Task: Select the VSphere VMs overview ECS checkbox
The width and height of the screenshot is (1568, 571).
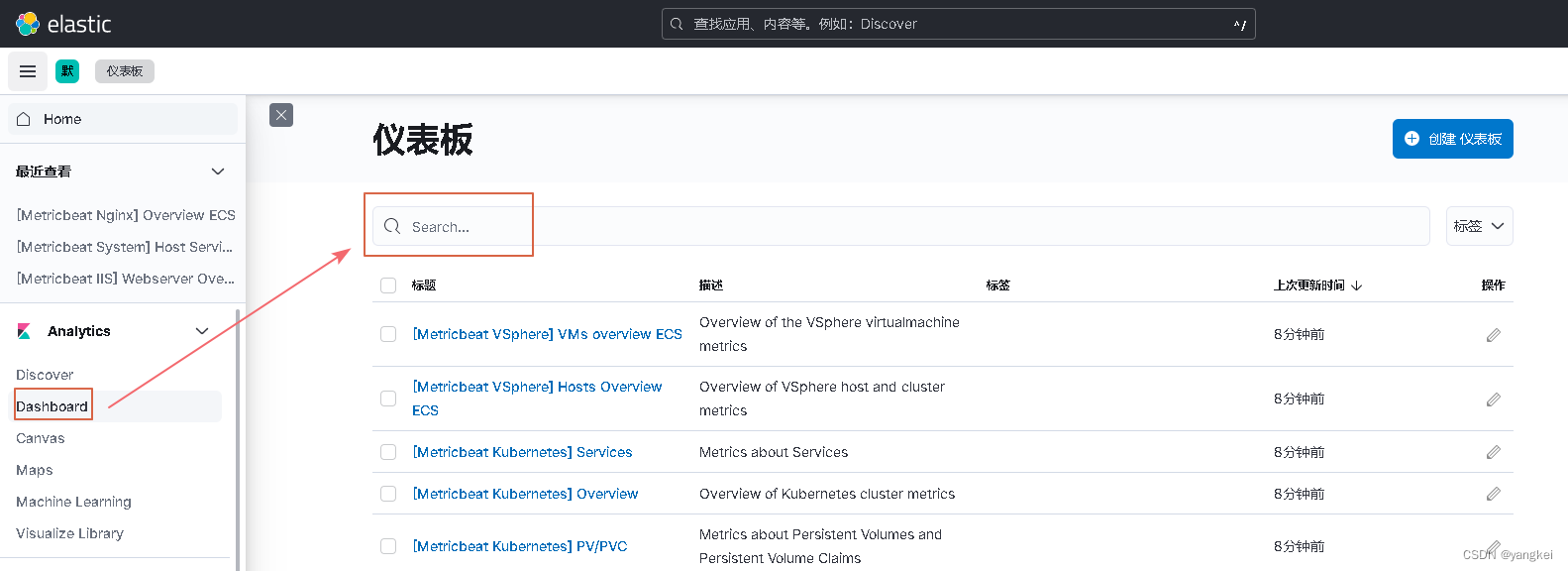Action: 388,334
